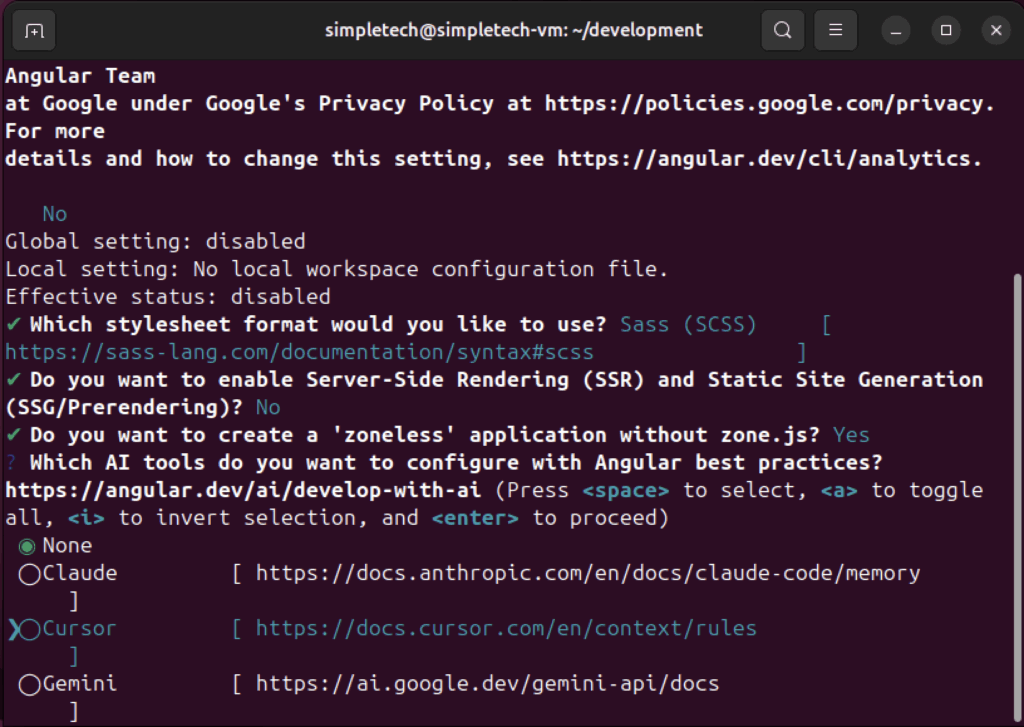Open the terminal search icon

click(x=782, y=30)
